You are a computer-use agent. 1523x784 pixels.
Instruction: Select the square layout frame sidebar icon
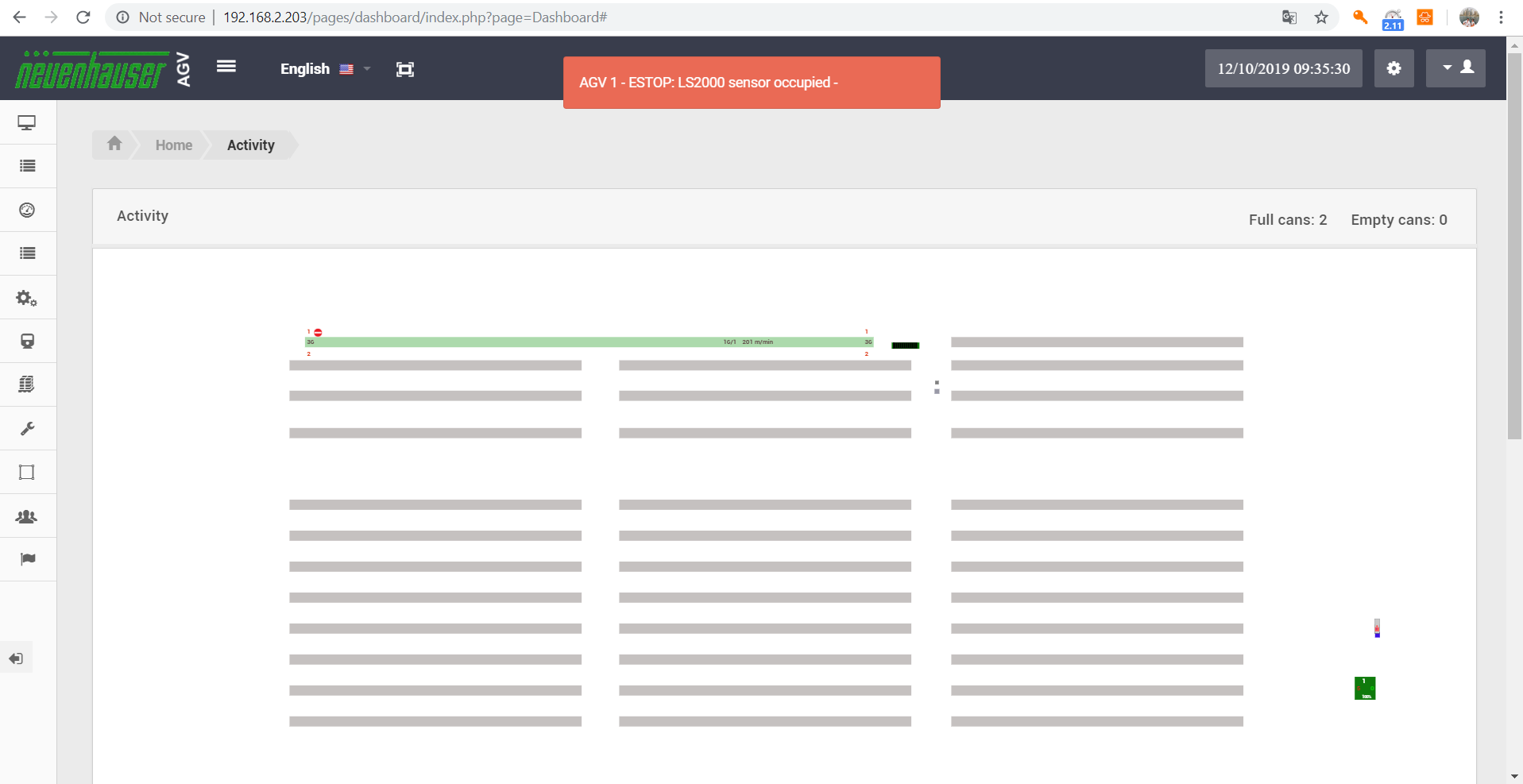(27, 473)
